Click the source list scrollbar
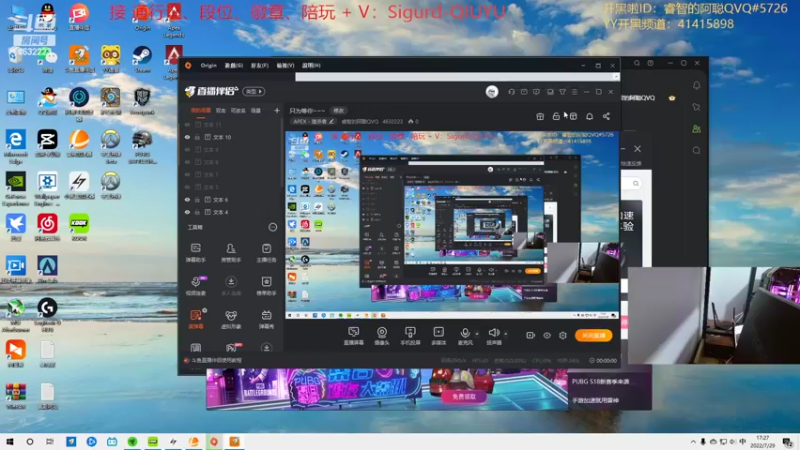This screenshot has width=800, height=450. click(x=282, y=151)
